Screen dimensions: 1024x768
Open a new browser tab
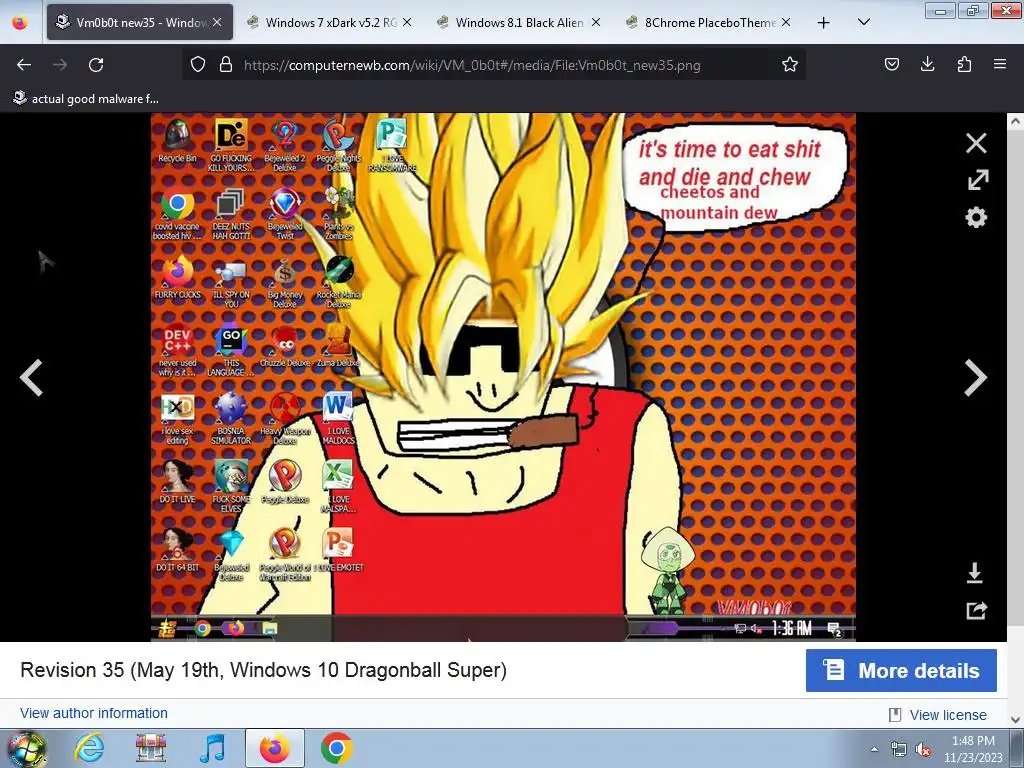coord(824,22)
